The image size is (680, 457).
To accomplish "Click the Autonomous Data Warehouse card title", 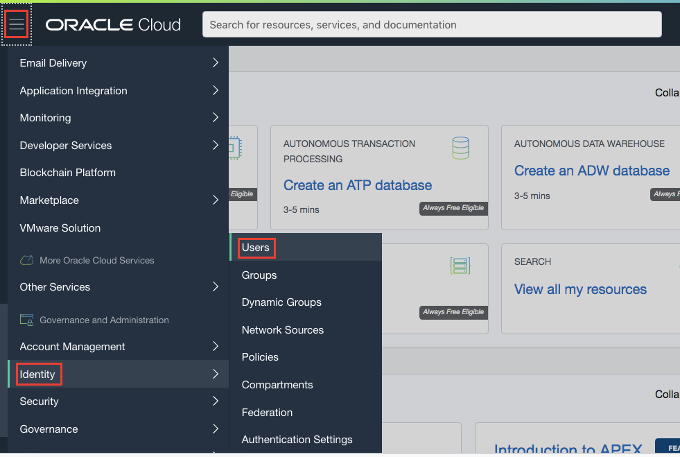I will (589, 144).
